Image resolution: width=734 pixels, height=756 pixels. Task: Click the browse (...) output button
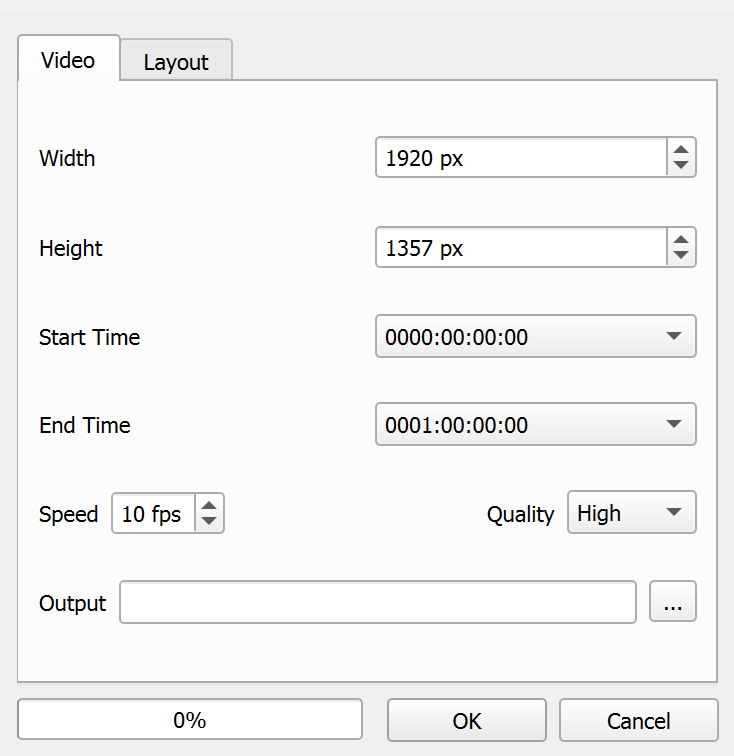673,602
